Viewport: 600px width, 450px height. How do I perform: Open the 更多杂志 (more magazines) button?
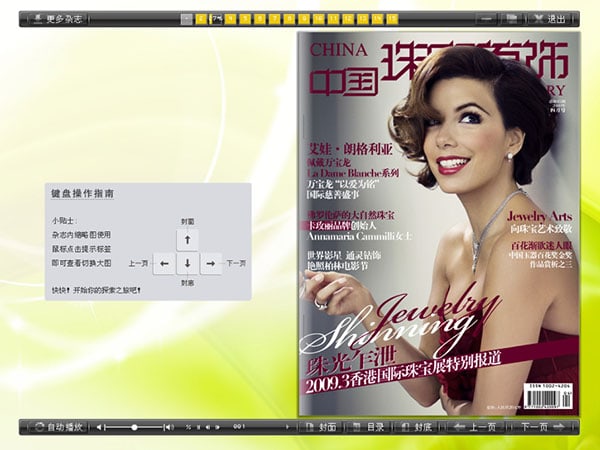pos(58,19)
